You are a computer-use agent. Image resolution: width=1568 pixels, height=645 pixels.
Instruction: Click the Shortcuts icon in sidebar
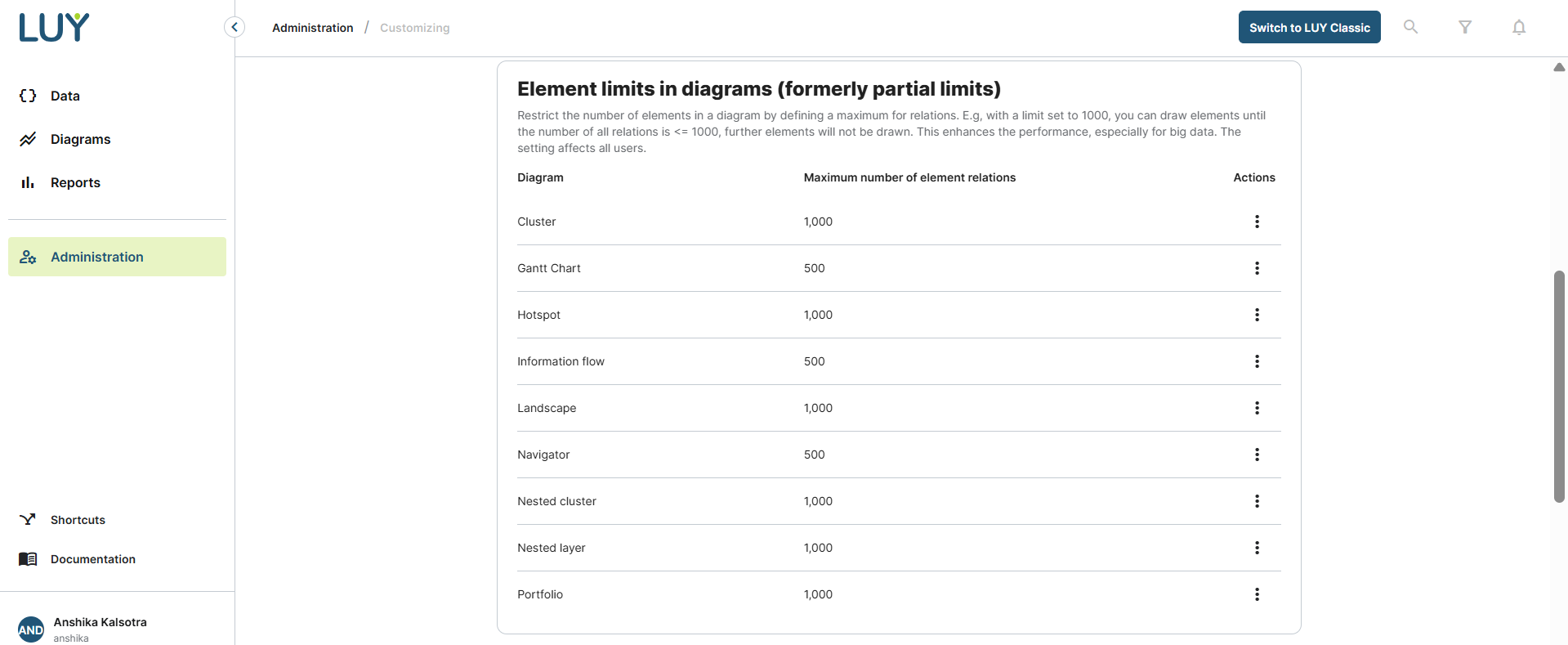point(28,520)
